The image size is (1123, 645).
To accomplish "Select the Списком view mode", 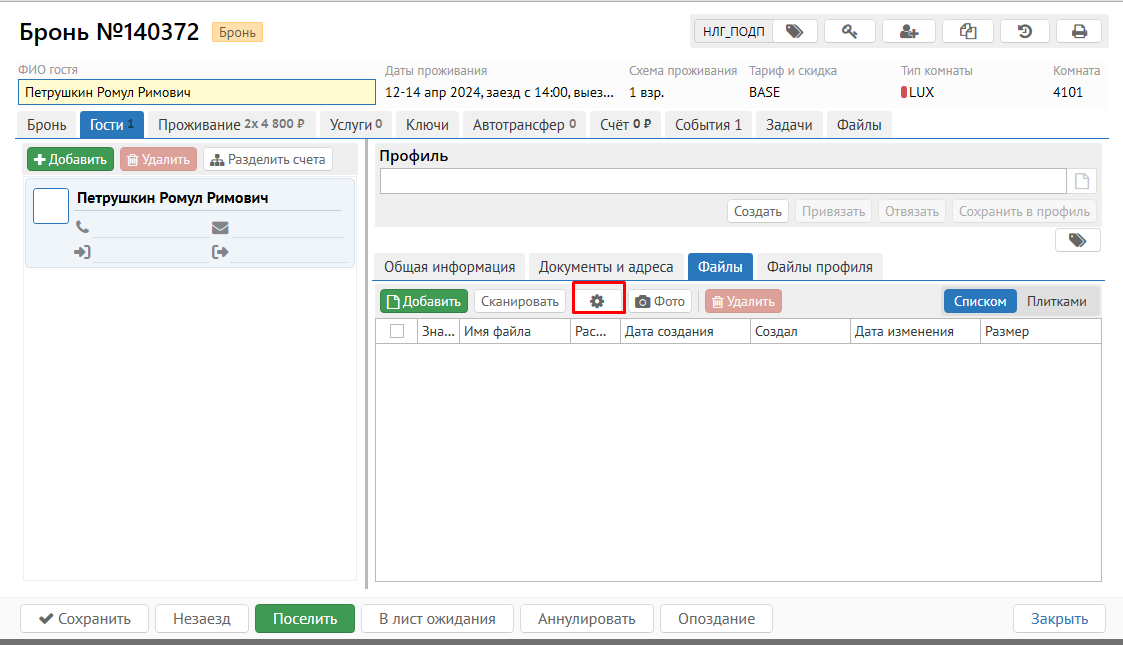I will (980, 301).
